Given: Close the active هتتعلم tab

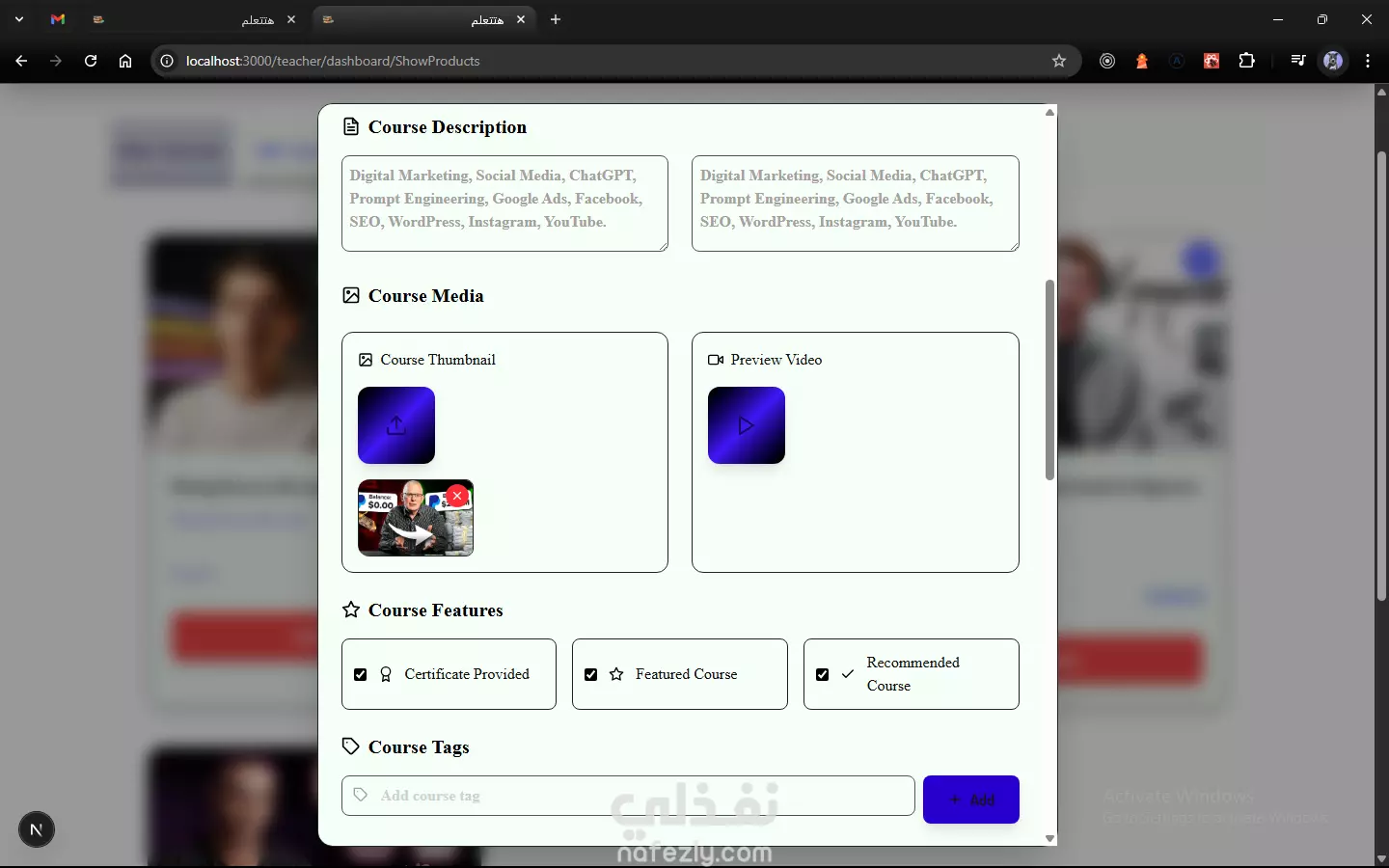Looking at the screenshot, I should (521, 19).
